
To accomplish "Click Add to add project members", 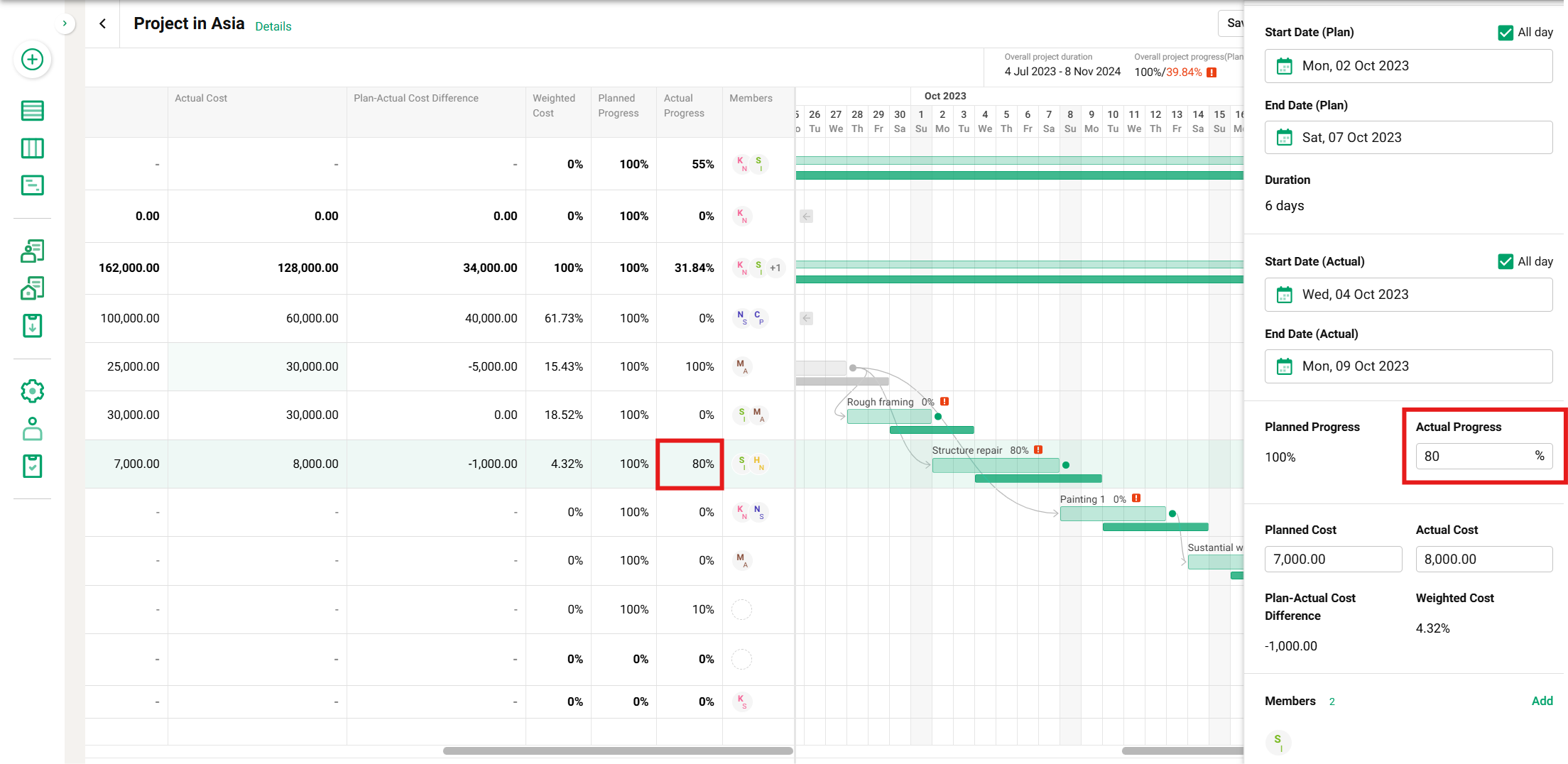I will [x=1542, y=701].
